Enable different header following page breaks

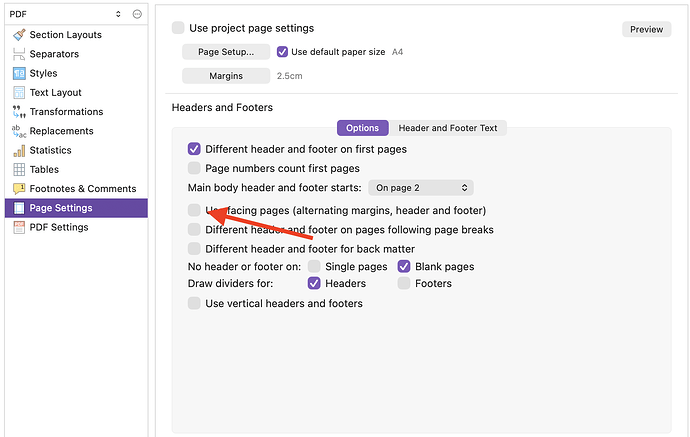(x=194, y=230)
